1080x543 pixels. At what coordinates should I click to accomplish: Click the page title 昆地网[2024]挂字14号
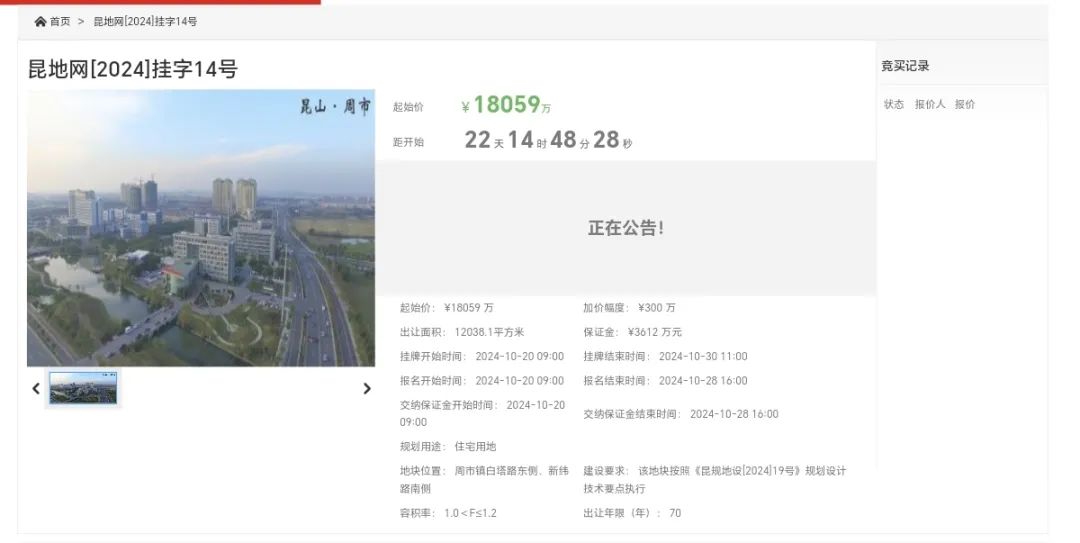tap(133, 69)
